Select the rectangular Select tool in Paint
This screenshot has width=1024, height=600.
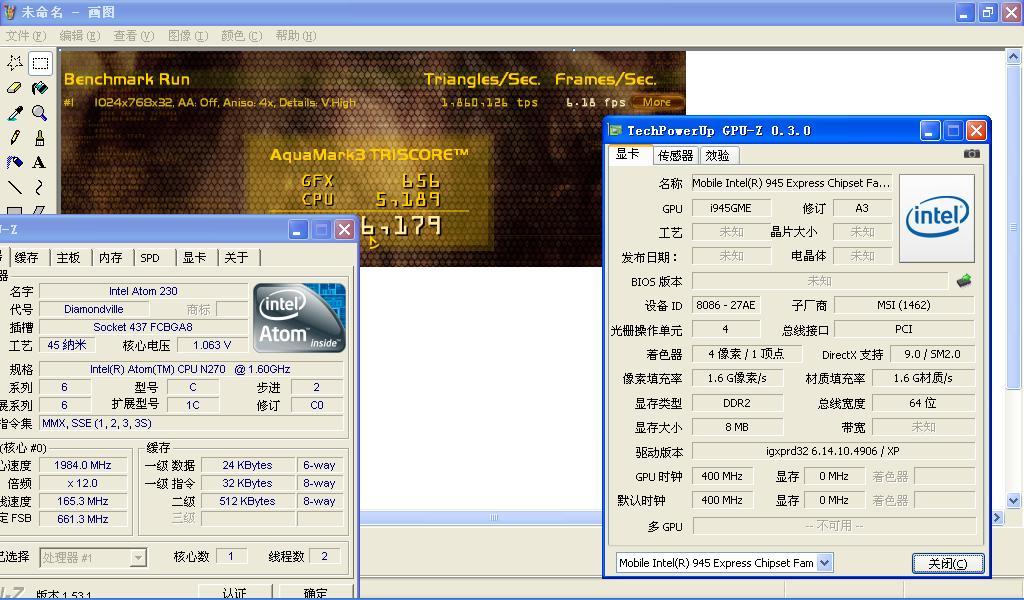point(40,63)
